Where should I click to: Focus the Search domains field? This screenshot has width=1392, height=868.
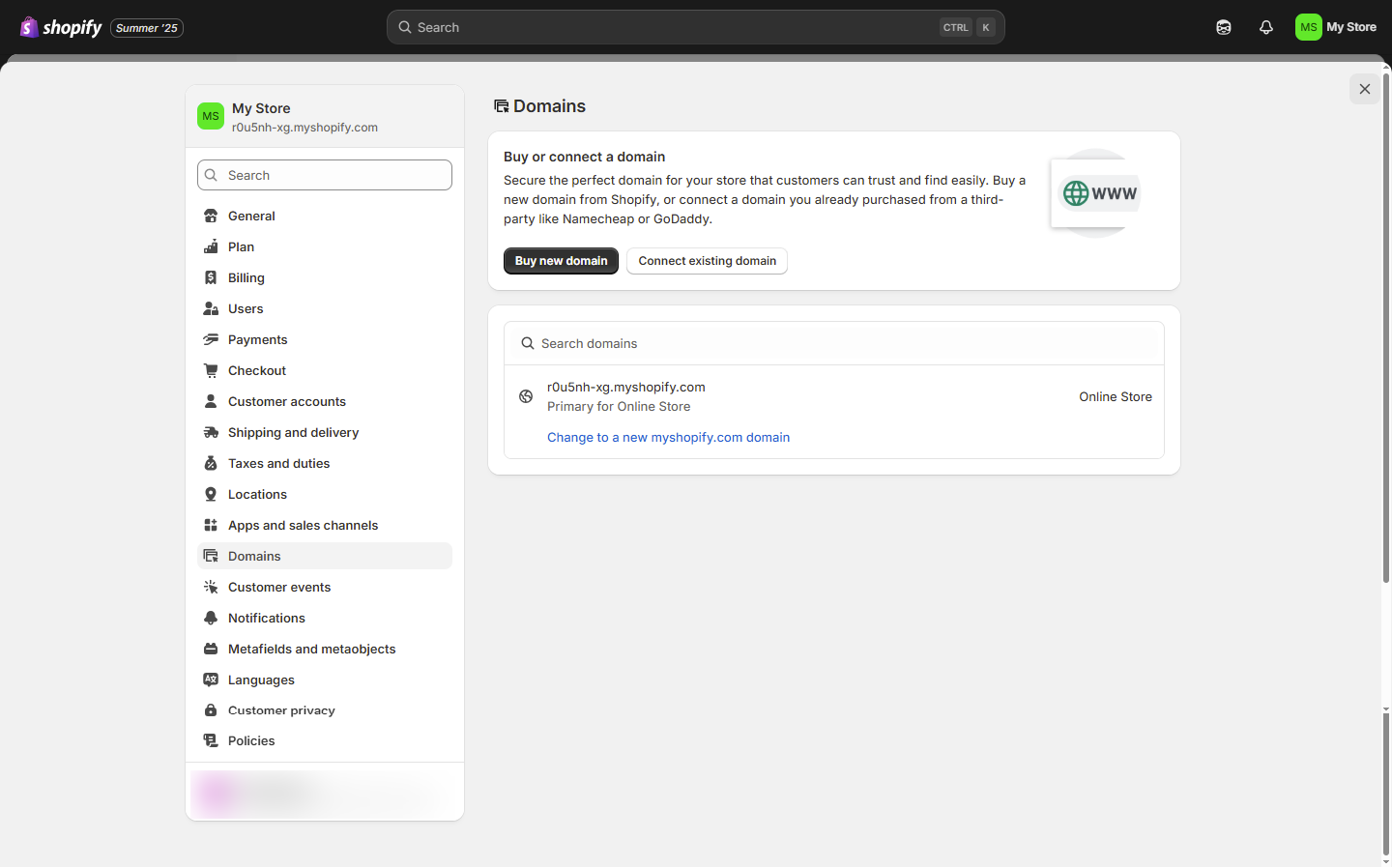pos(834,343)
